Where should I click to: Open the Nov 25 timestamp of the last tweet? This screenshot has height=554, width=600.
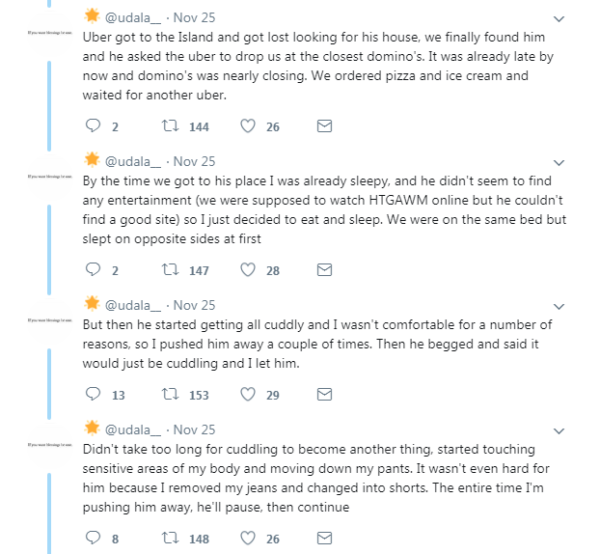194,430
